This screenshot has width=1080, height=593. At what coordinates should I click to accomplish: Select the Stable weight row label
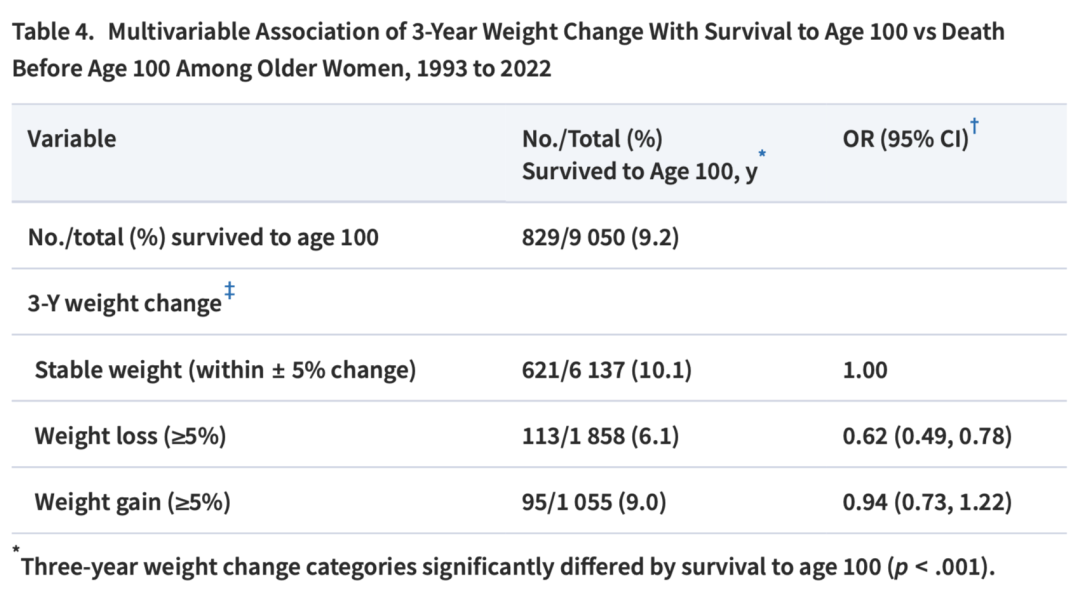click(x=224, y=370)
